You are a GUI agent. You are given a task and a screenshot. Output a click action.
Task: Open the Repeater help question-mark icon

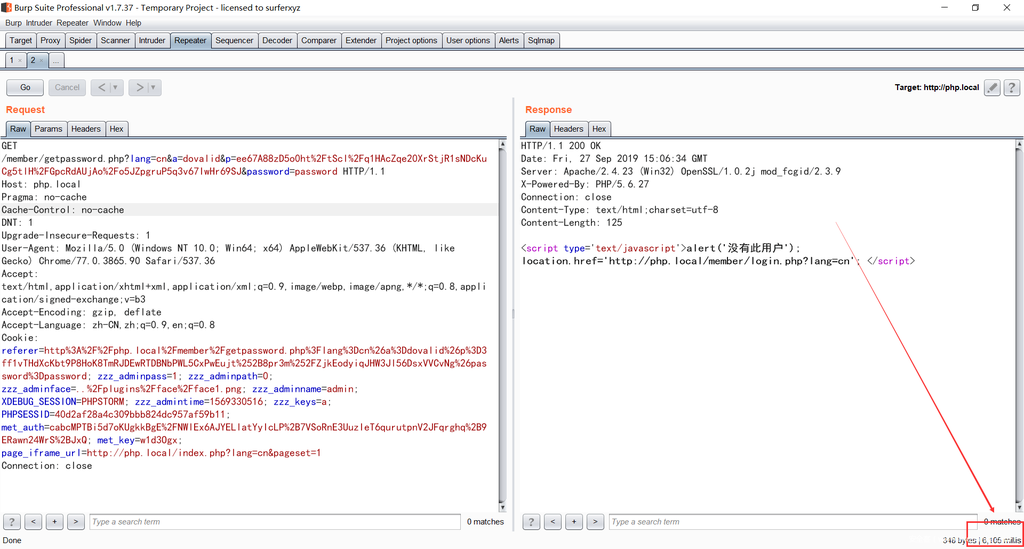1012,87
